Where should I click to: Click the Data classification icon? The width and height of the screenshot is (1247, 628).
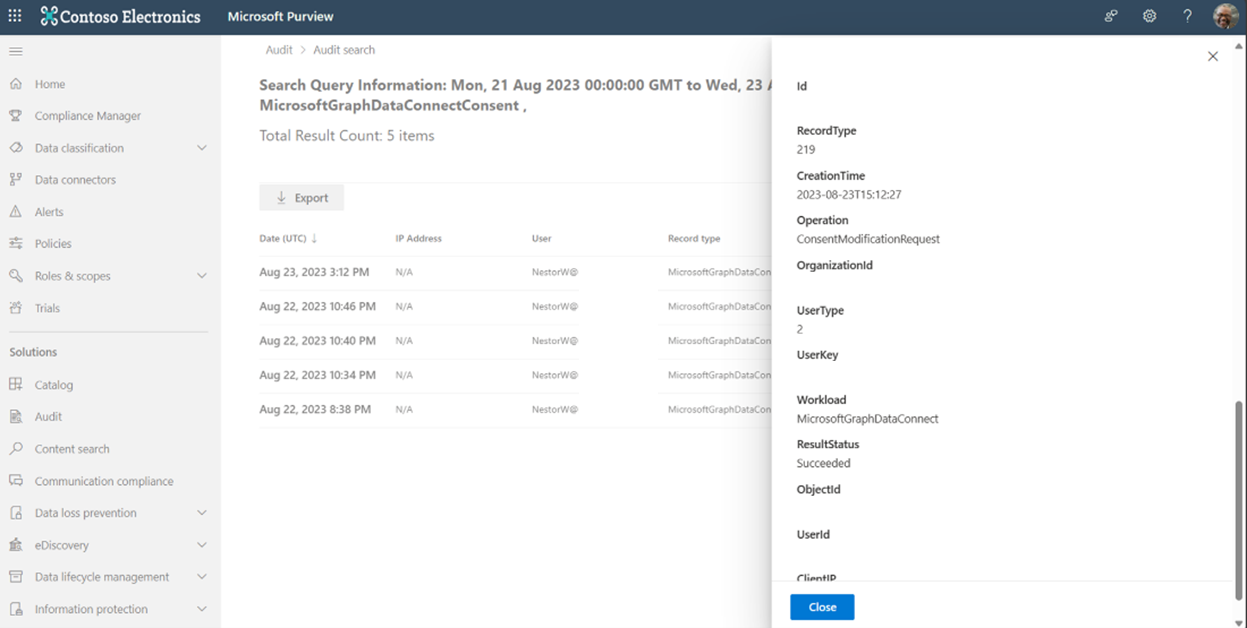point(16,148)
